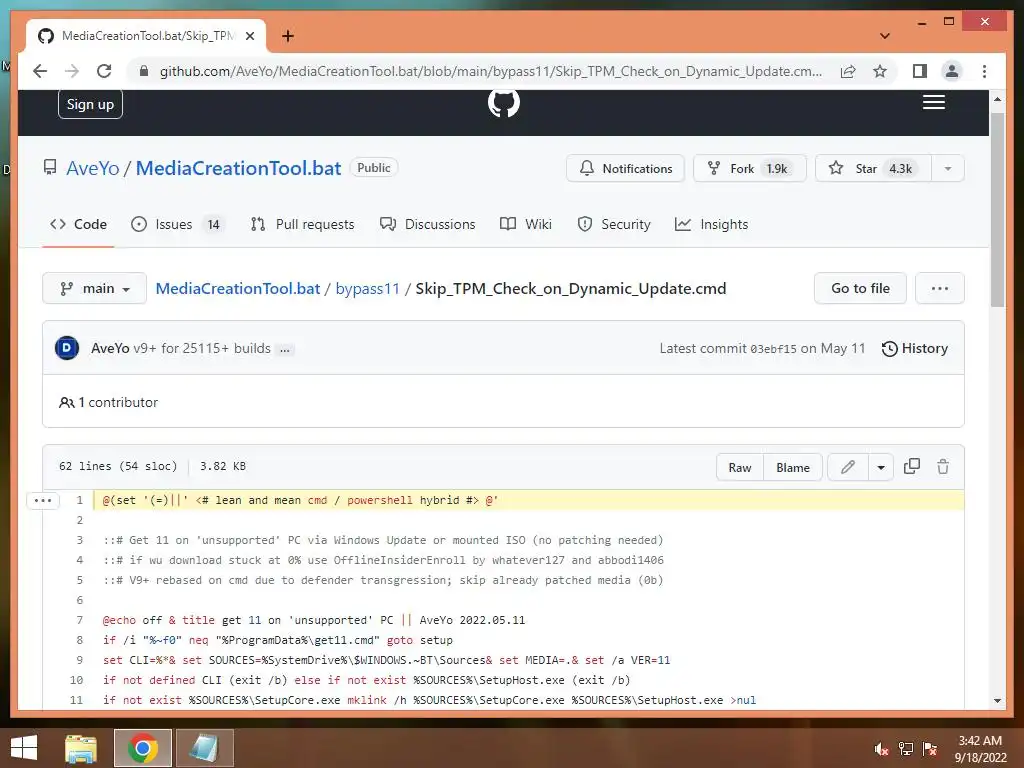The image size is (1024, 768).
Task: Open the MediaCreationTool.bat repository title link
Action: 238,168
